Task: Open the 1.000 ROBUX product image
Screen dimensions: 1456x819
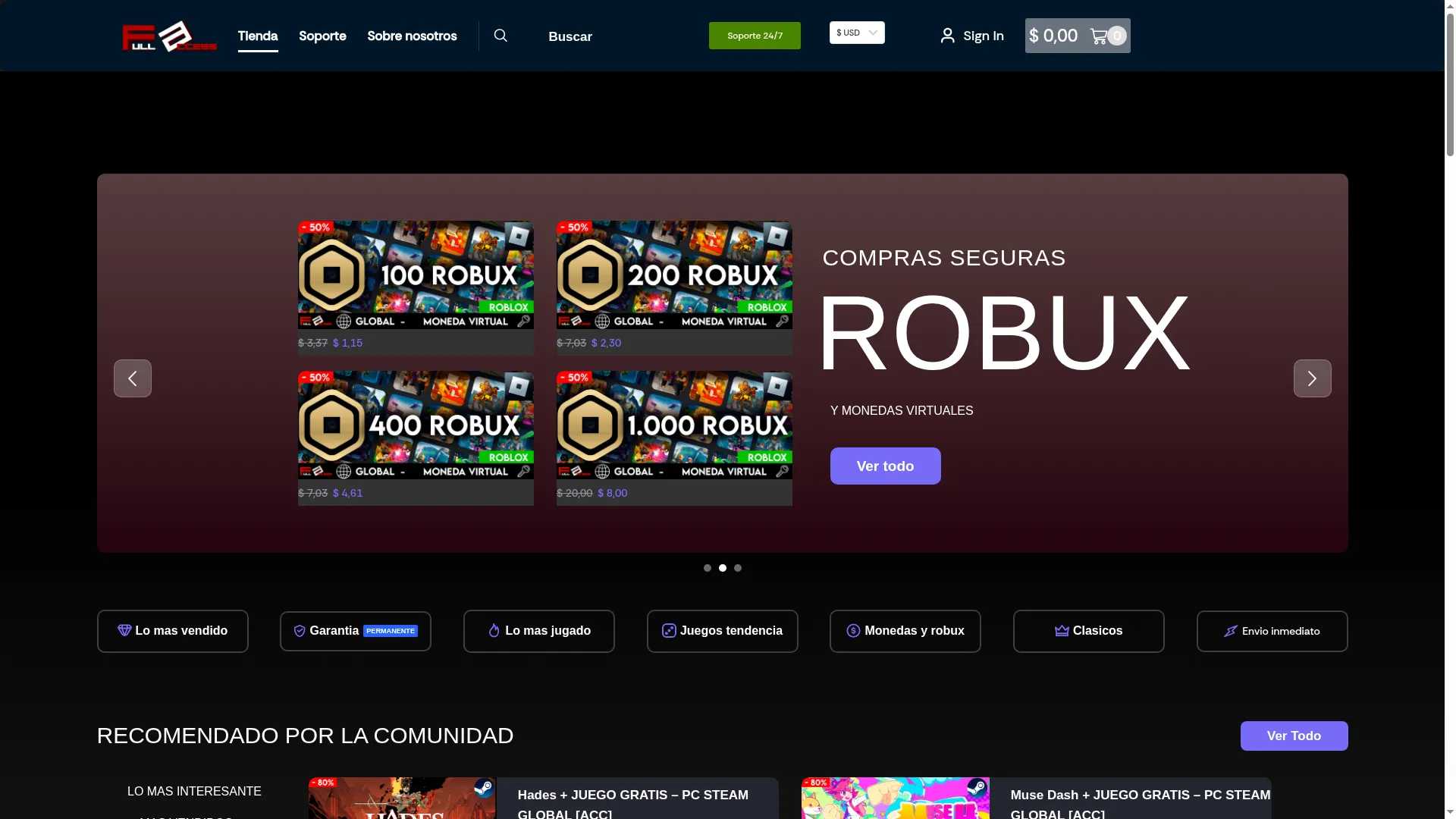Action: pos(674,425)
